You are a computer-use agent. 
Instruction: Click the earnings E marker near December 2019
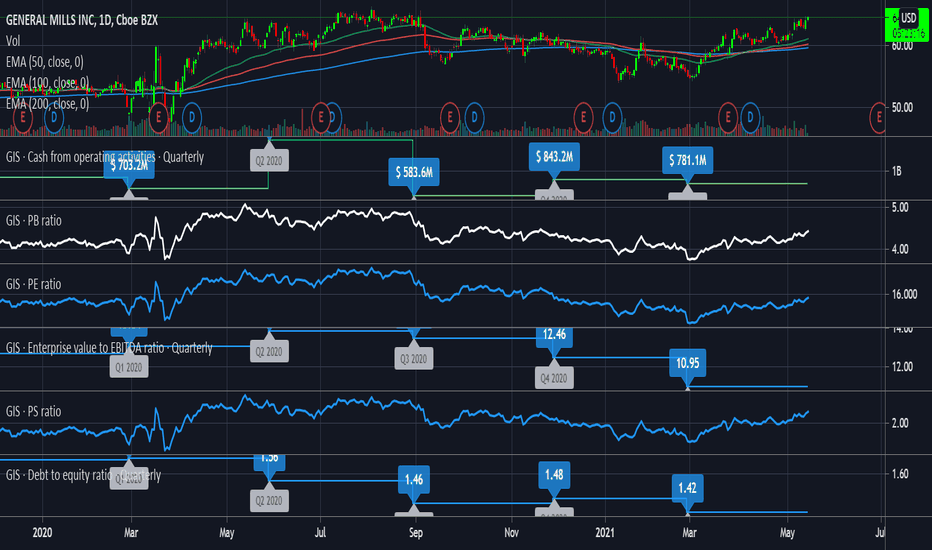[23, 118]
